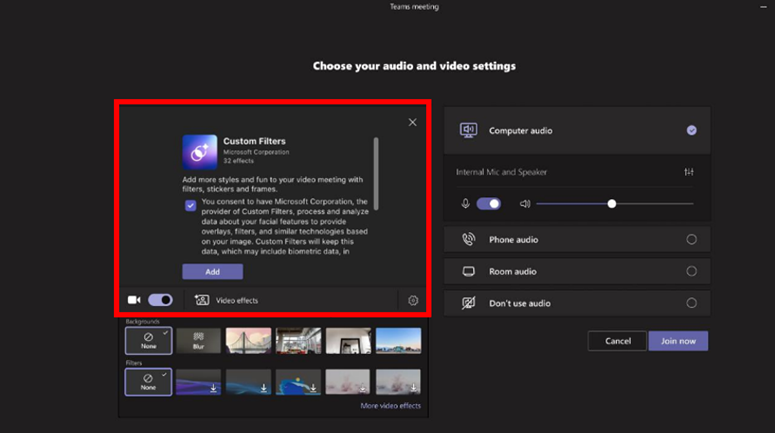Choose the blue sky landscape background
This screenshot has height=433, width=775.
coord(398,341)
